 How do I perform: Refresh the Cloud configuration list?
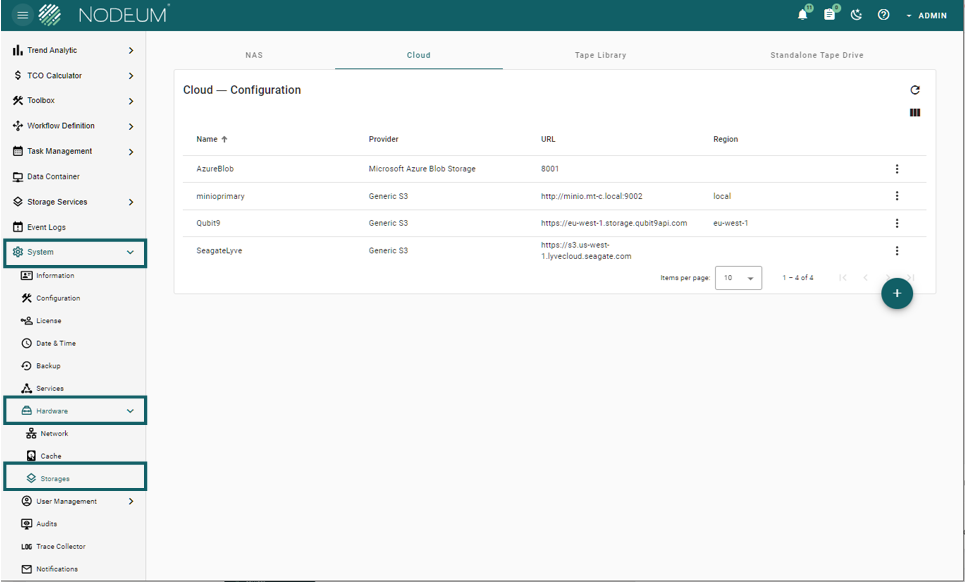(x=915, y=90)
